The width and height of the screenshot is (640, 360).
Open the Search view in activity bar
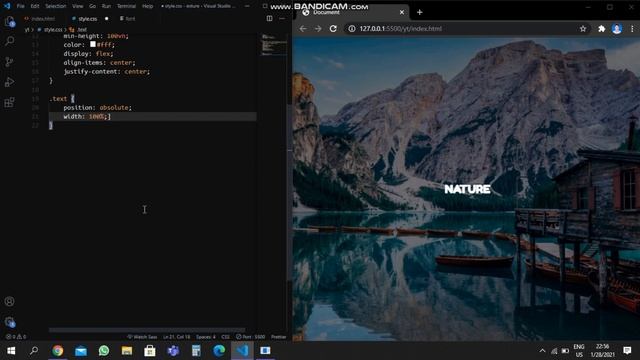pos(9,41)
